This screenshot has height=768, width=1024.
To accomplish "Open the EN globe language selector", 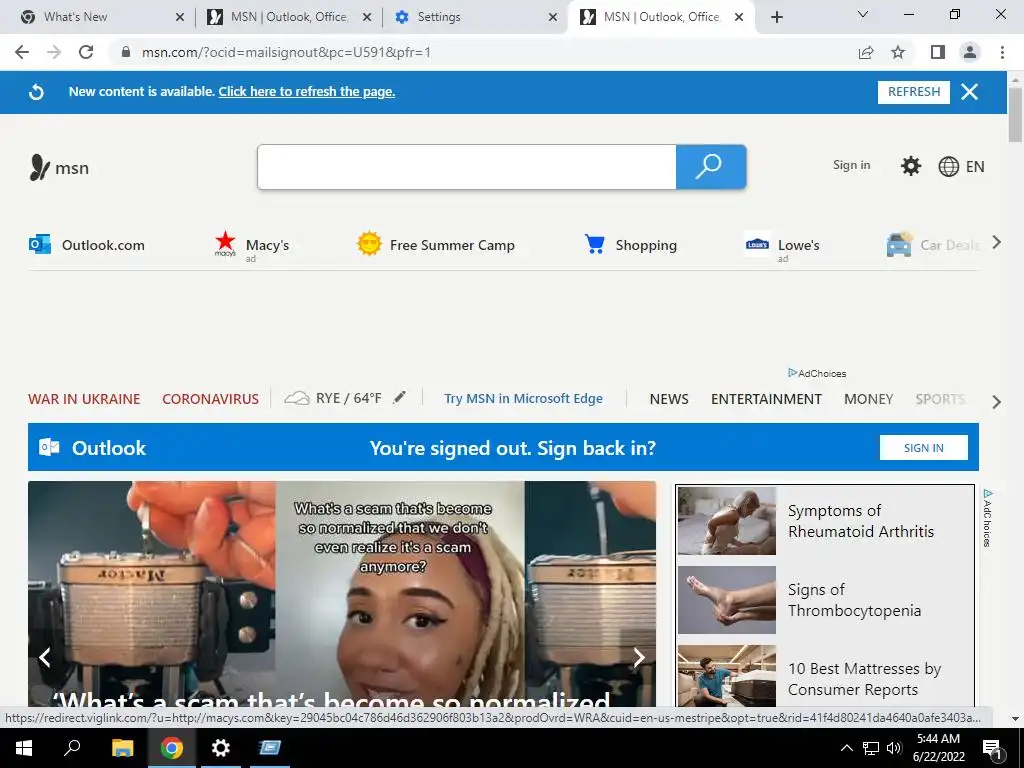I will 961,167.
